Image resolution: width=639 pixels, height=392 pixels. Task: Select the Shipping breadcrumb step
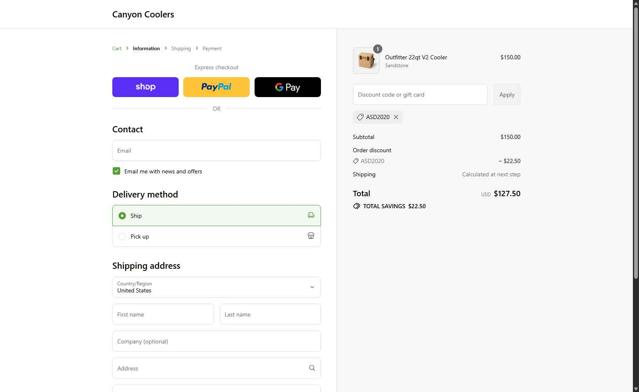click(x=181, y=48)
